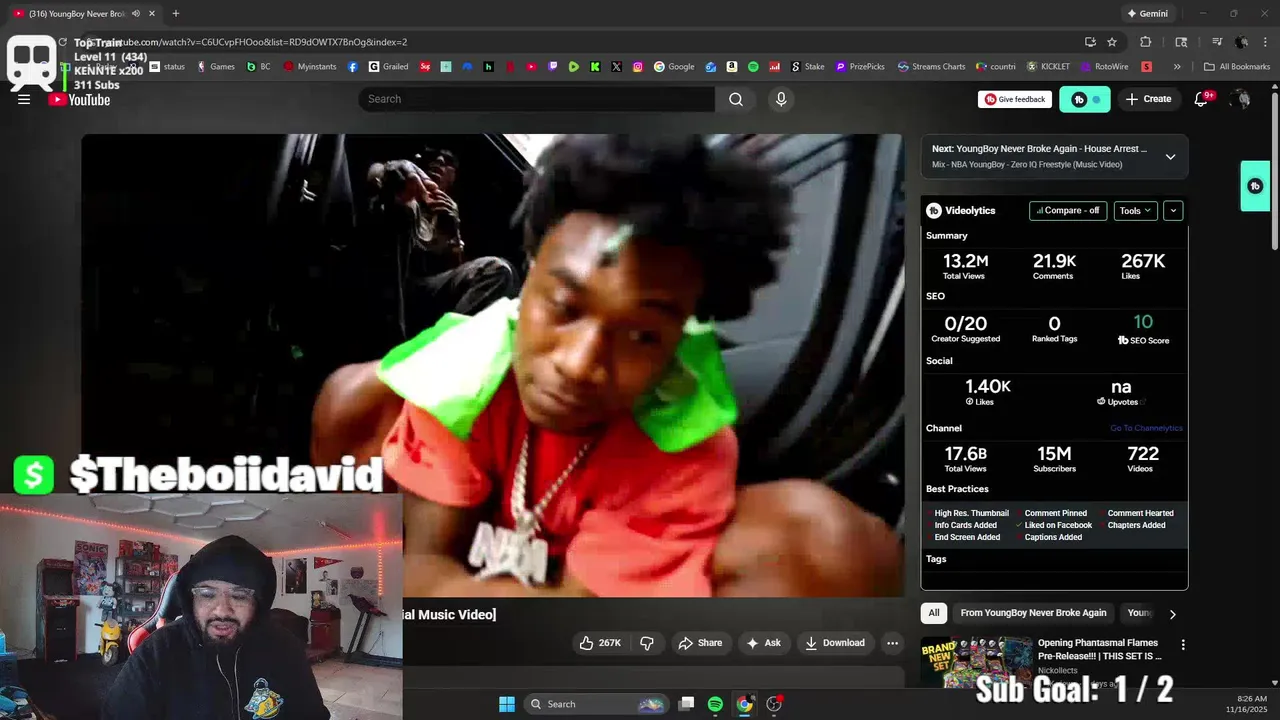Click the Gemini button in title bar
Screen dimensions: 1280x720
point(1147,14)
